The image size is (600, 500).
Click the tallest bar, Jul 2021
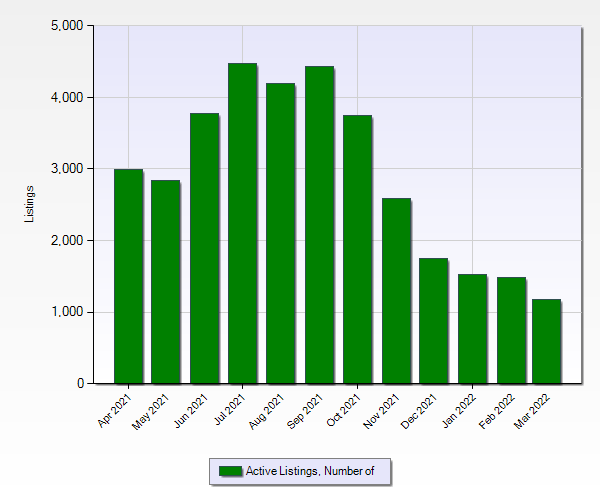pyautogui.click(x=242, y=224)
